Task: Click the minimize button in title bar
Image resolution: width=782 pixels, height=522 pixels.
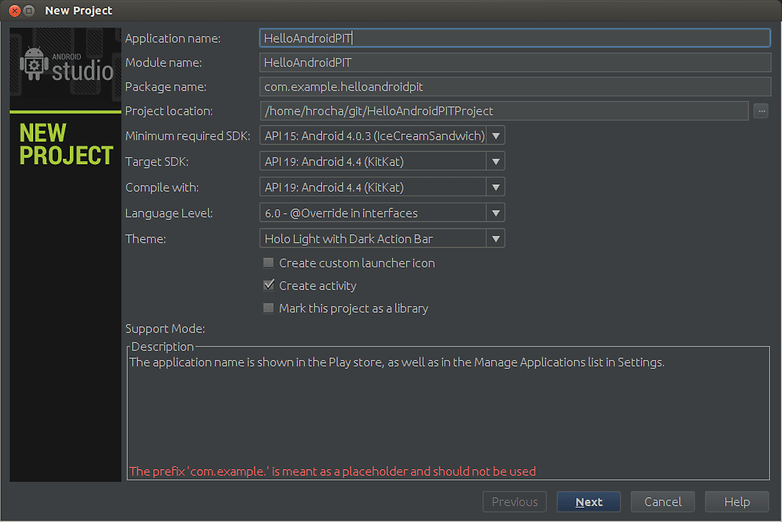Action: point(29,10)
